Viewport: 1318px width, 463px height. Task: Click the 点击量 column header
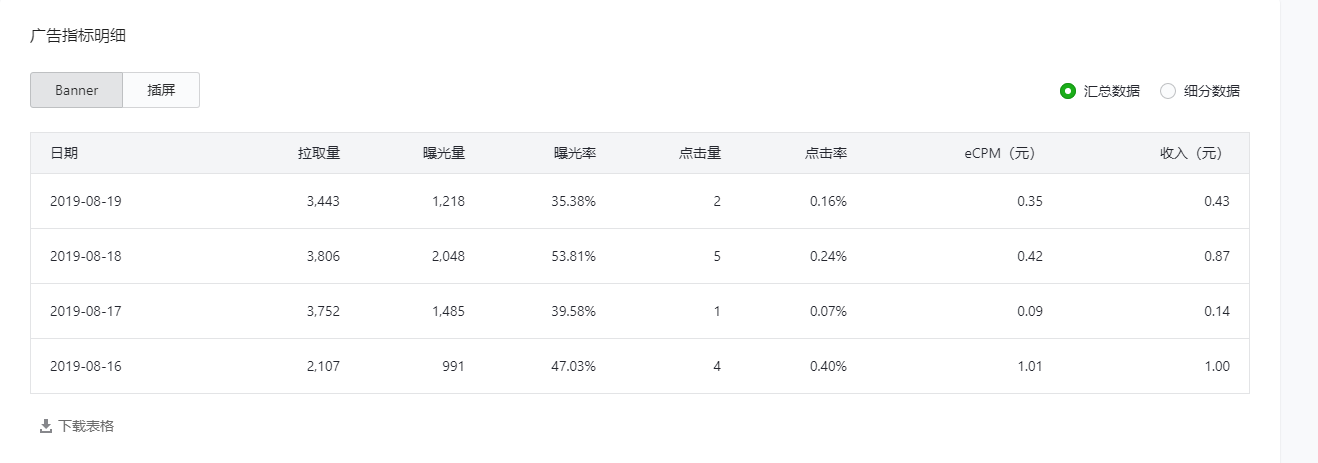pos(700,153)
